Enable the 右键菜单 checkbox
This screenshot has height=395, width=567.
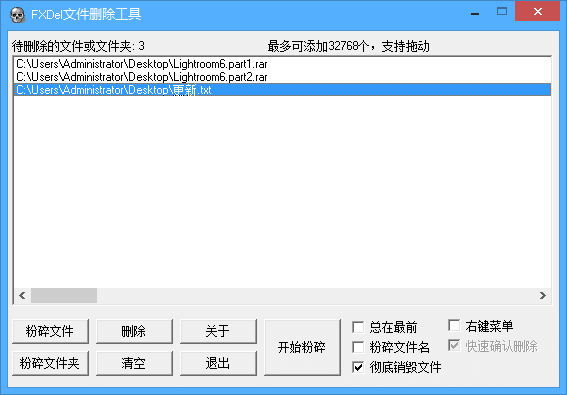(x=454, y=325)
